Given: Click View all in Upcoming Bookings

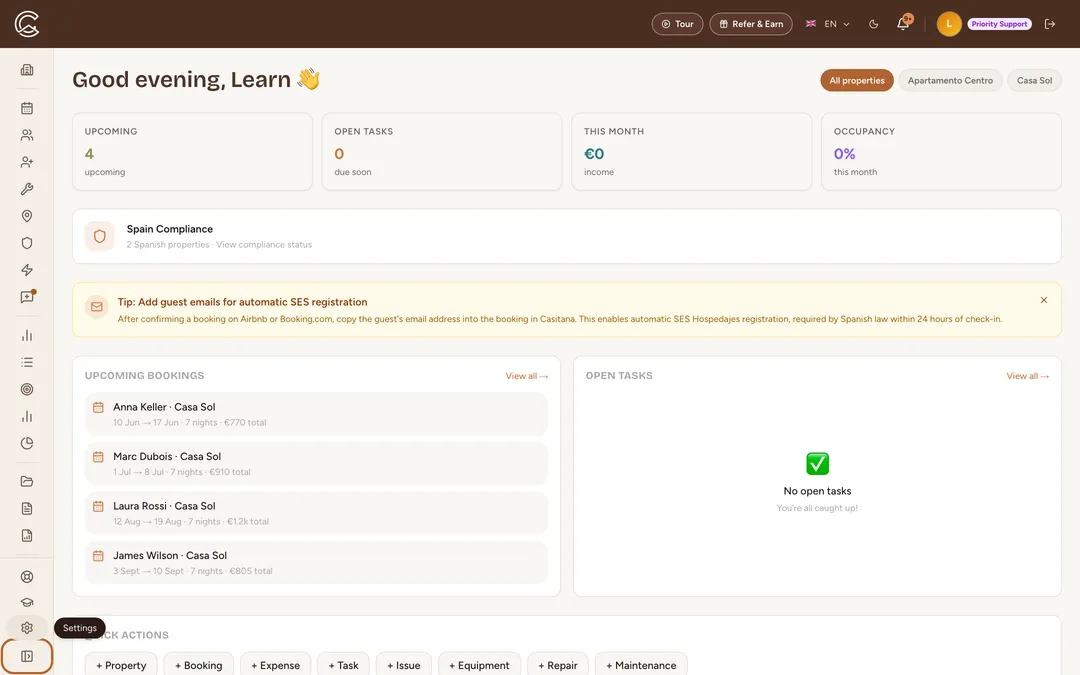Looking at the screenshot, I should pos(527,376).
